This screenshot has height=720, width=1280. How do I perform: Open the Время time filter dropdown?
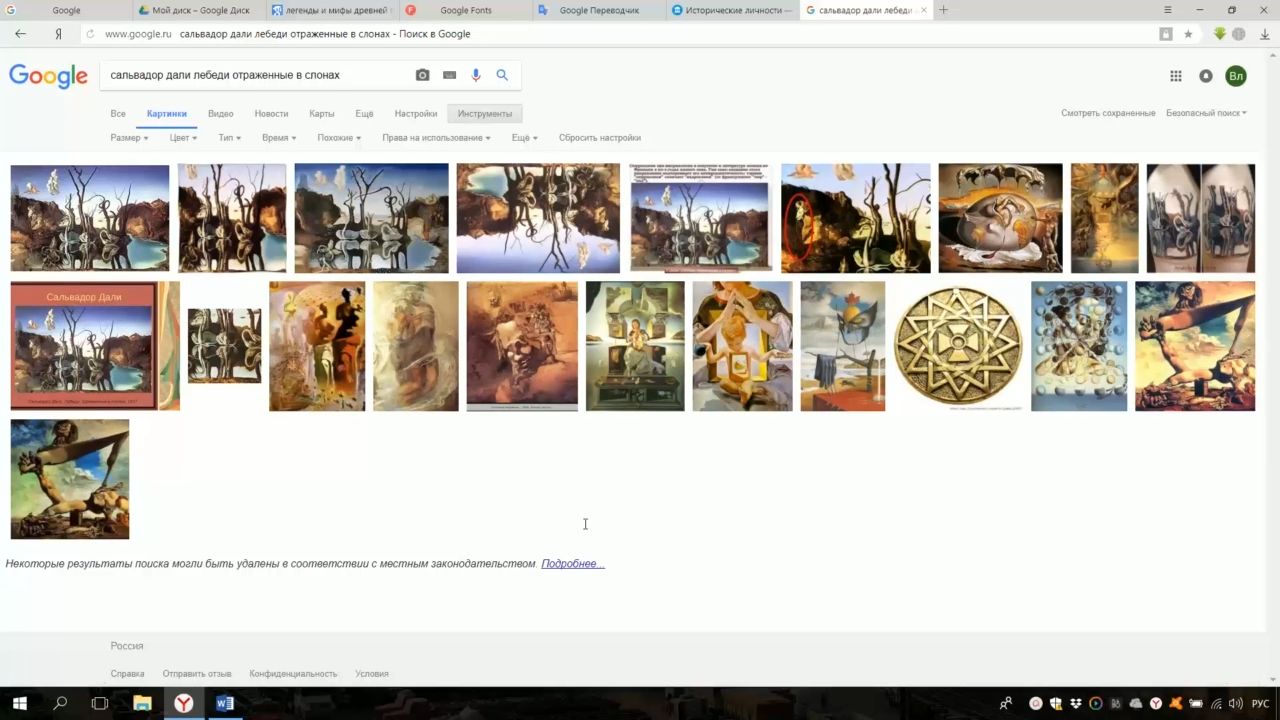tap(278, 138)
